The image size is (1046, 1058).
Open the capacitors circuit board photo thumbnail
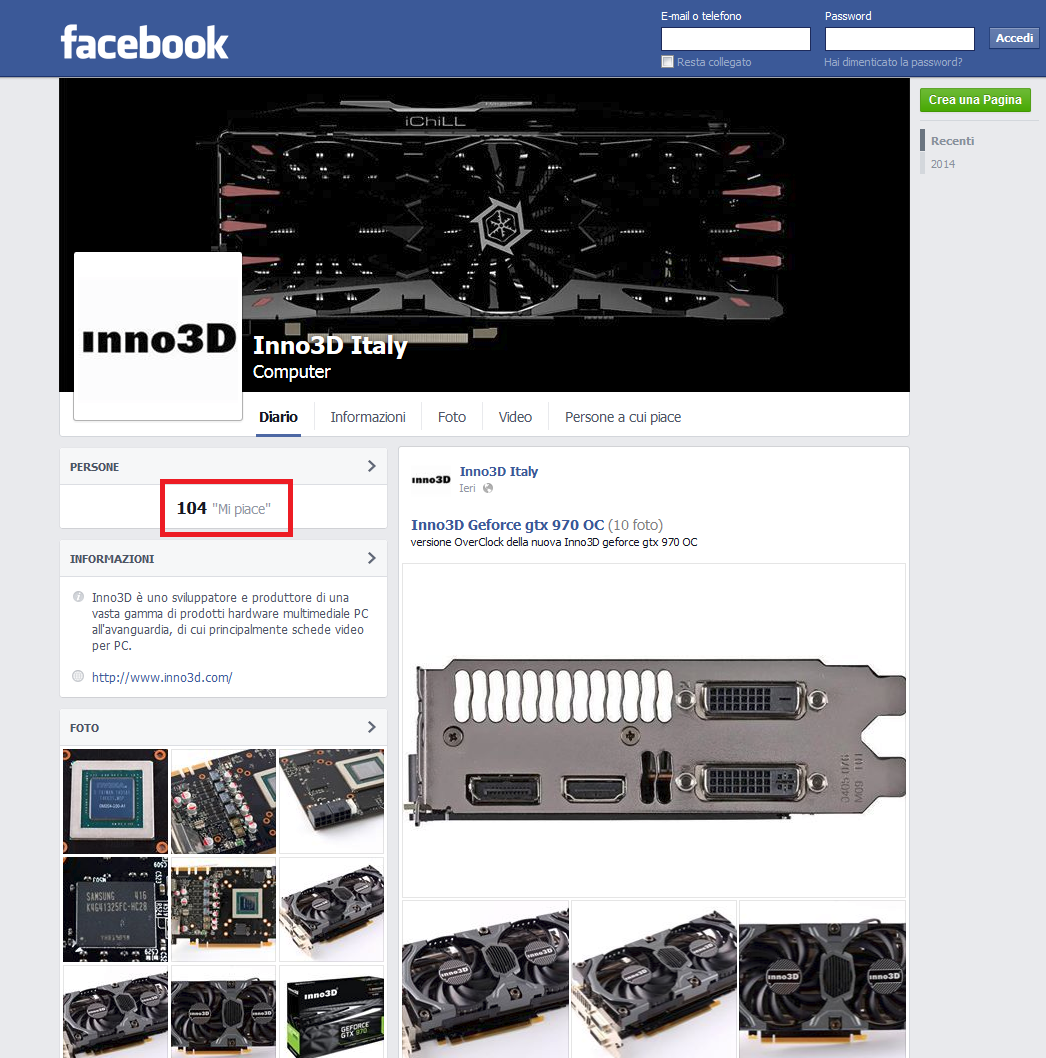(223, 801)
